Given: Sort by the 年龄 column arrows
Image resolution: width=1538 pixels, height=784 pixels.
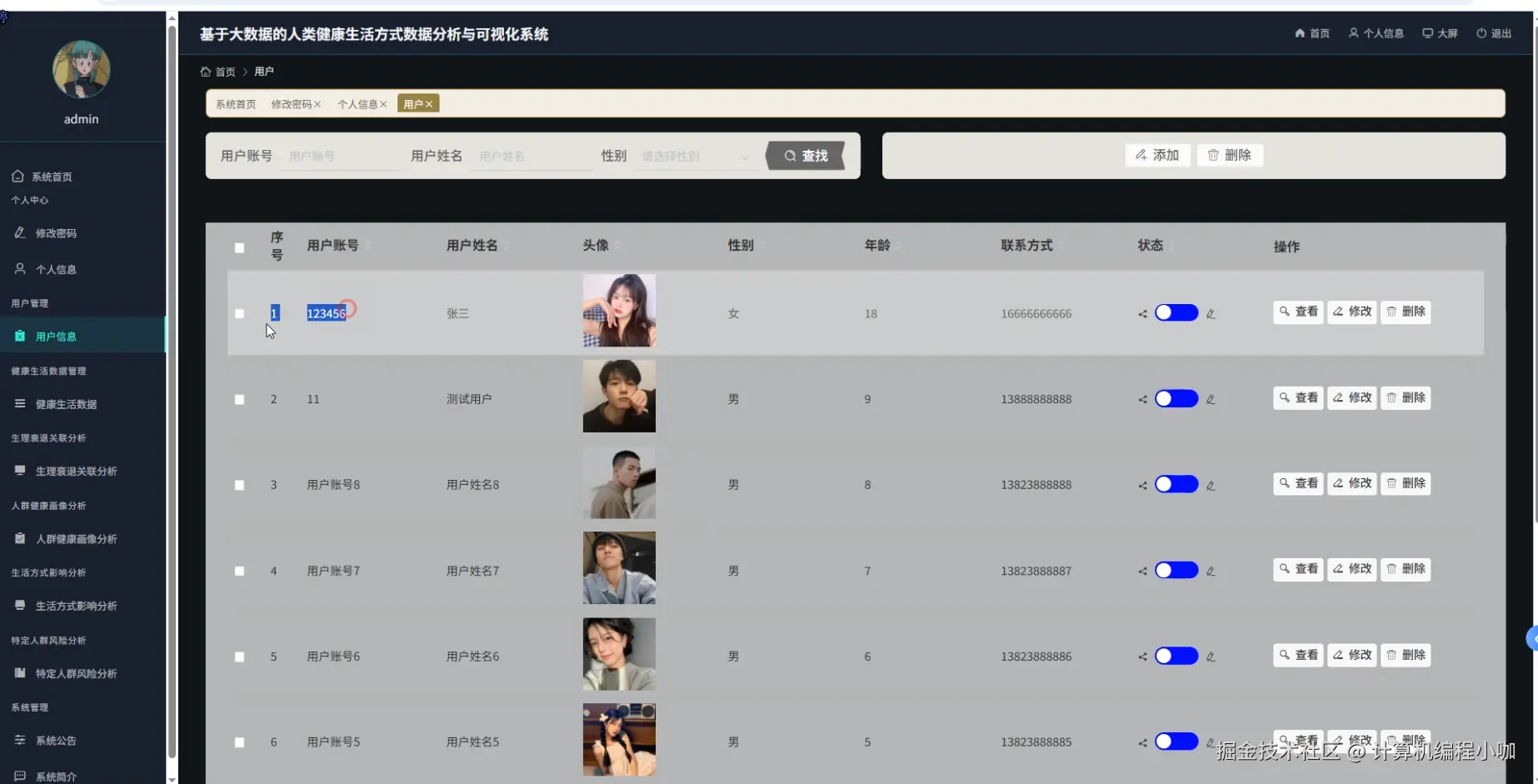Looking at the screenshot, I should coord(898,246).
